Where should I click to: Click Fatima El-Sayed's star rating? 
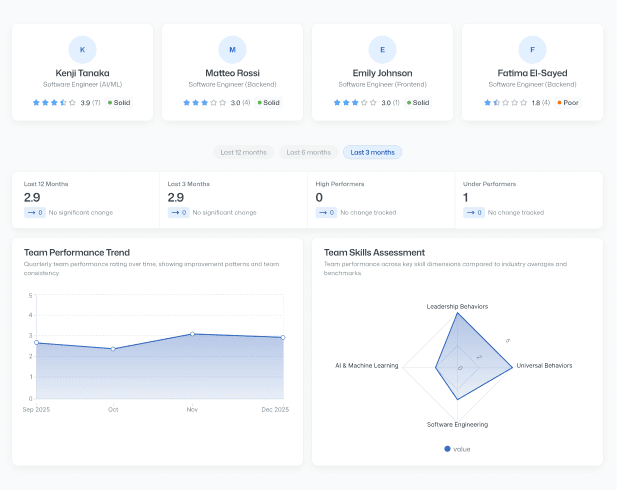pyautogui.click(x=506, y=102)
